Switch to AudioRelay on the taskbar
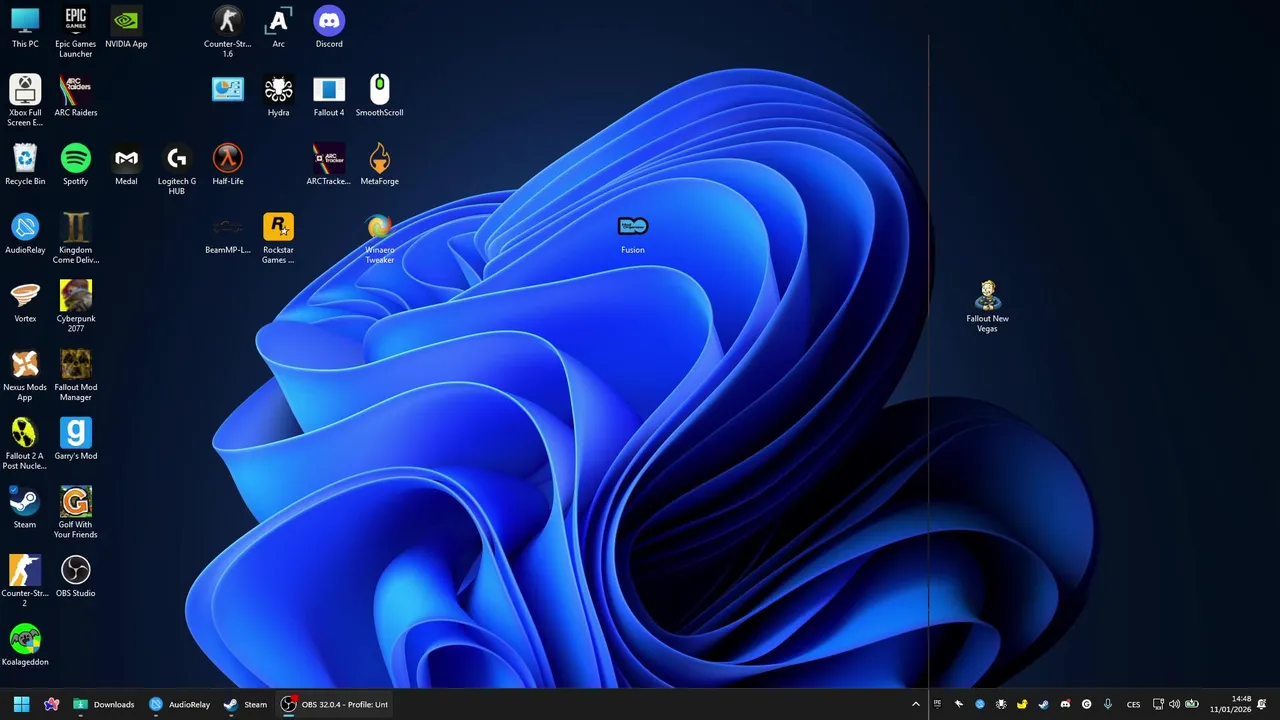Viewport: 1280px width, 720px height. tap(180, 704)
